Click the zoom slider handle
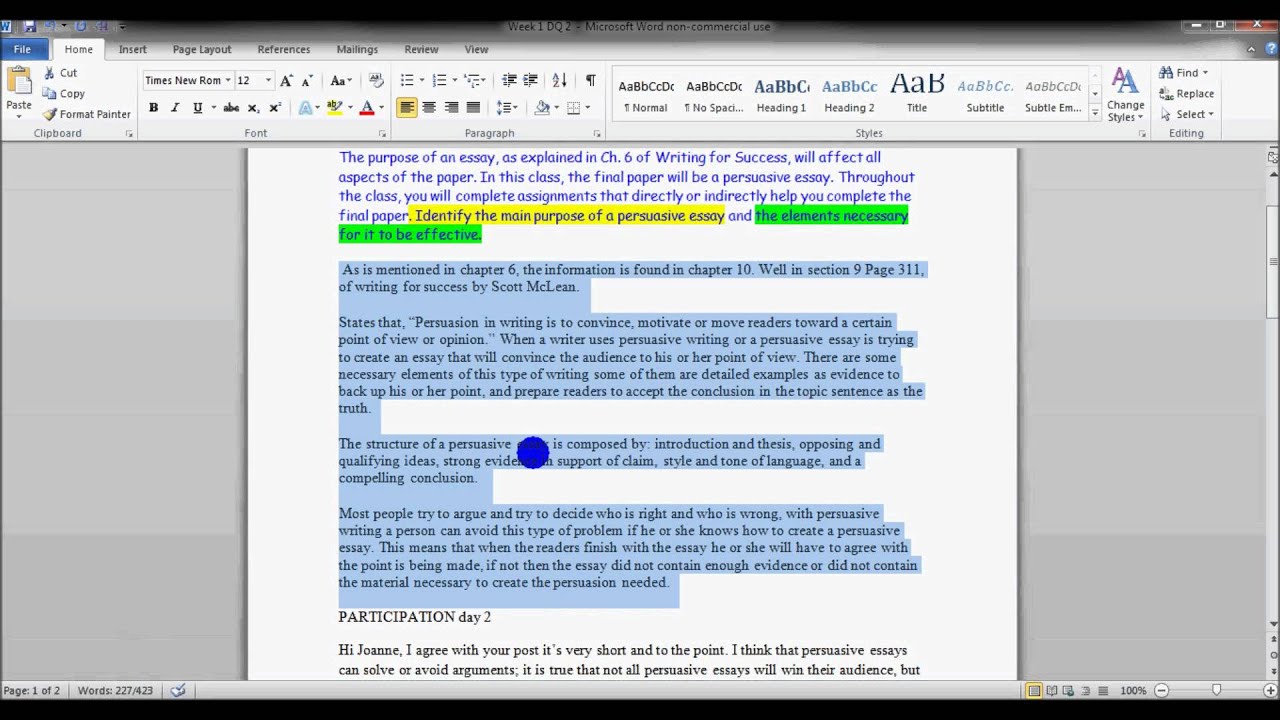1280x720 pixels. click(1216, 690)
